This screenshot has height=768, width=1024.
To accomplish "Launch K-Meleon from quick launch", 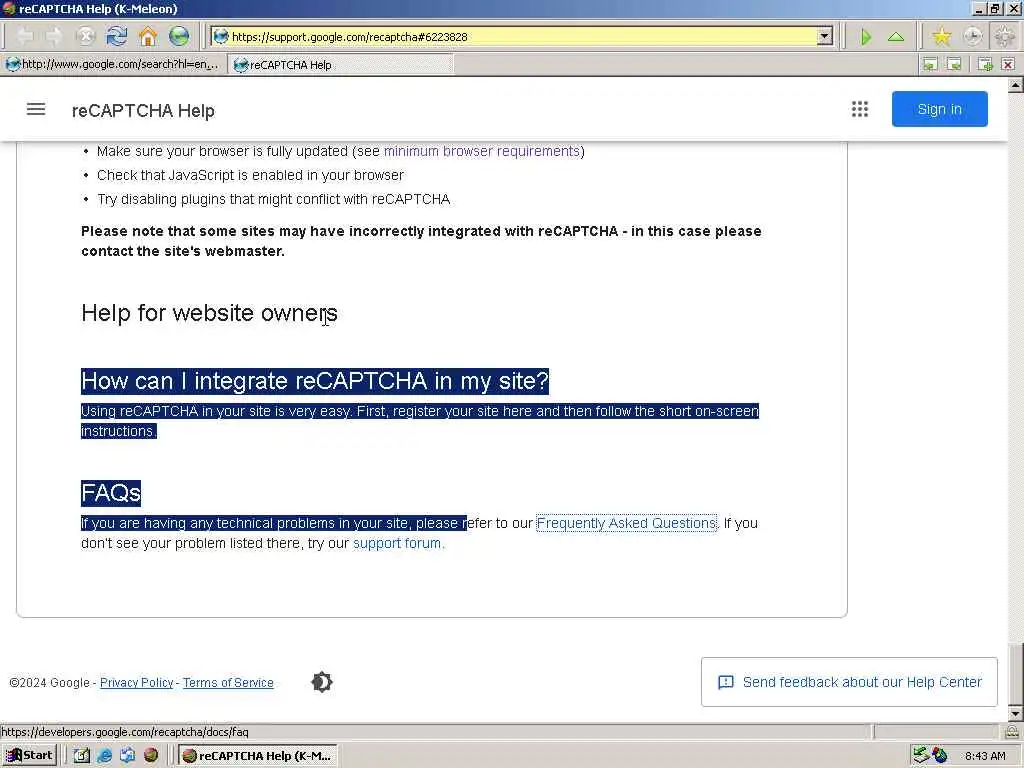I will coord(151,755).
